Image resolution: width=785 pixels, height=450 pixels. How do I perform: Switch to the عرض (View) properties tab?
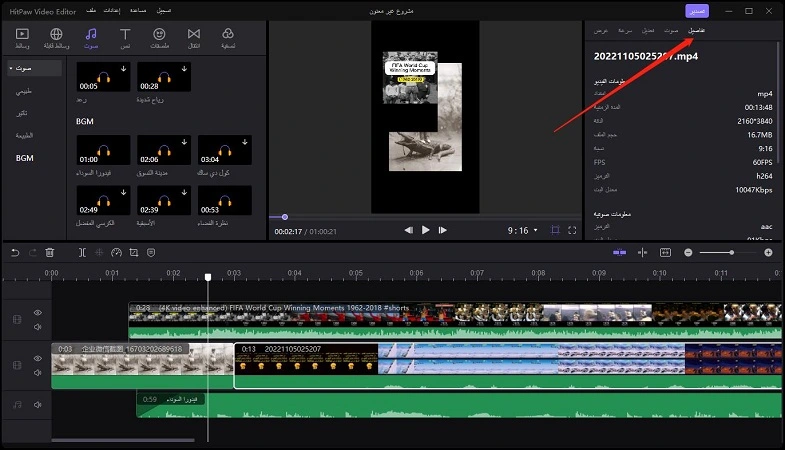pos(601,31)
